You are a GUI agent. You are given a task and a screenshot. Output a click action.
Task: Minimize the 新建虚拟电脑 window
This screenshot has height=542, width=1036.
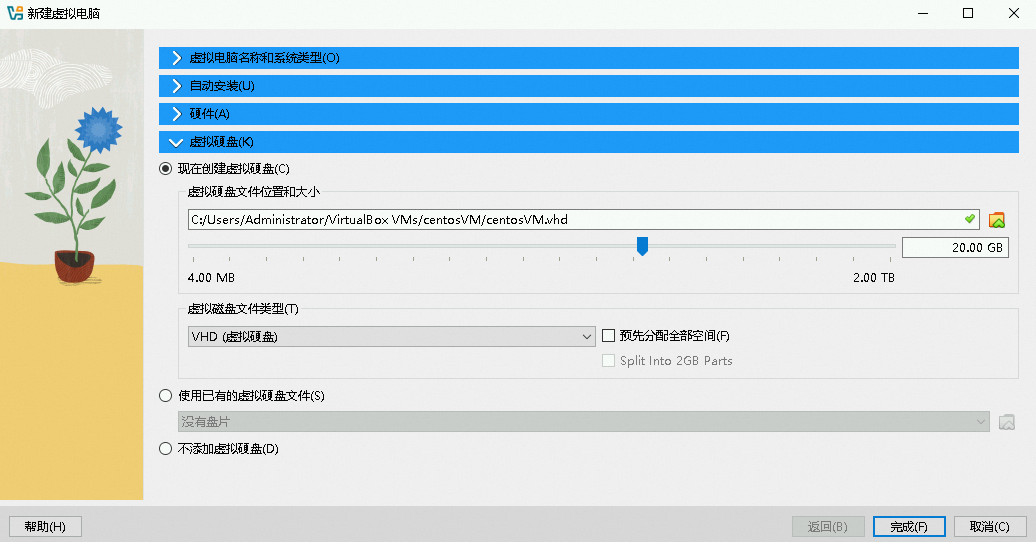pos(923,13)
